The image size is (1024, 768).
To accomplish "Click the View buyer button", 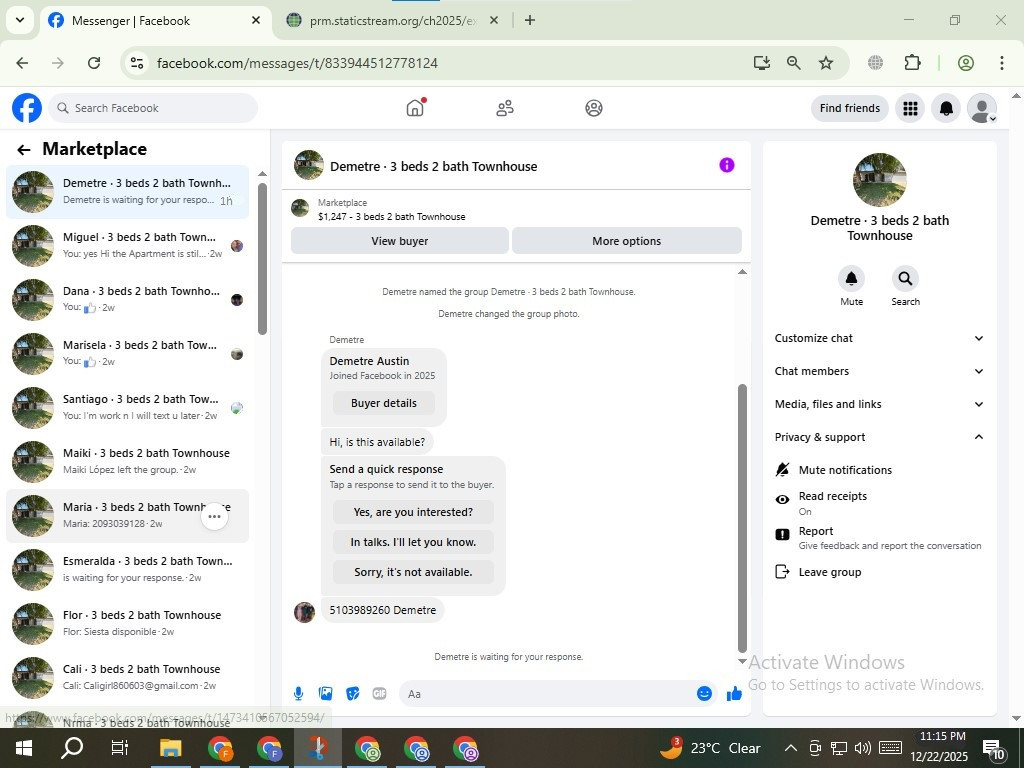I will coord(400,241).
